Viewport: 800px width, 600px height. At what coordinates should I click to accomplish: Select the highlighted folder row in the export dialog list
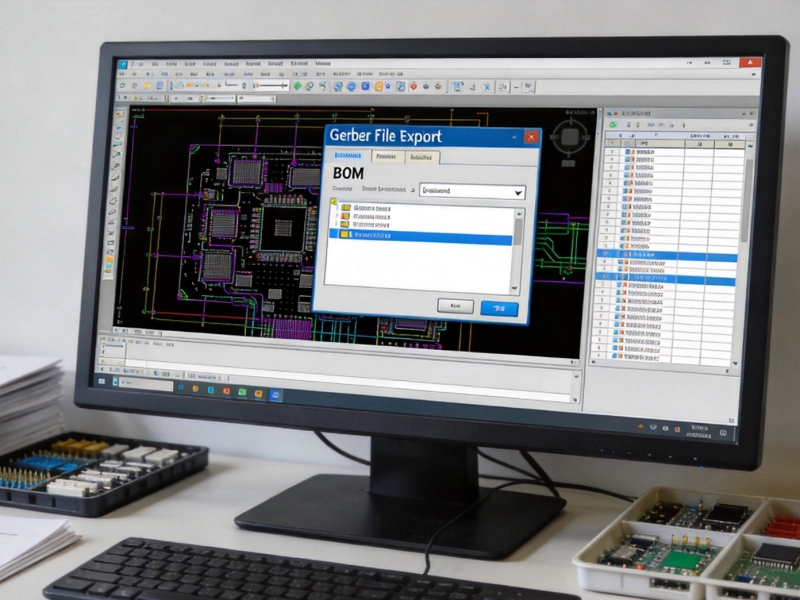pyautogui.click(x=420, y=236)
